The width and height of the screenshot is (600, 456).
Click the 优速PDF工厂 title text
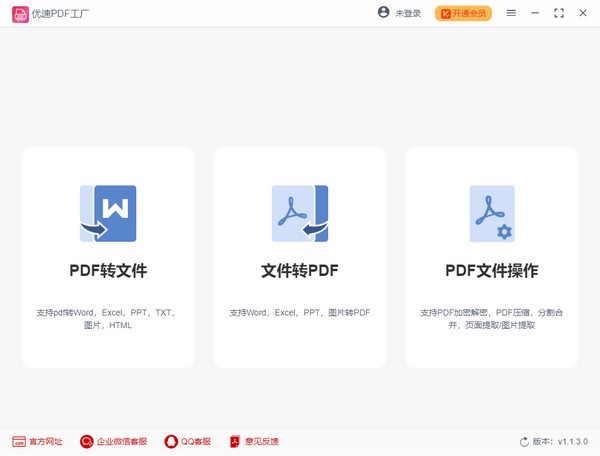60,14
